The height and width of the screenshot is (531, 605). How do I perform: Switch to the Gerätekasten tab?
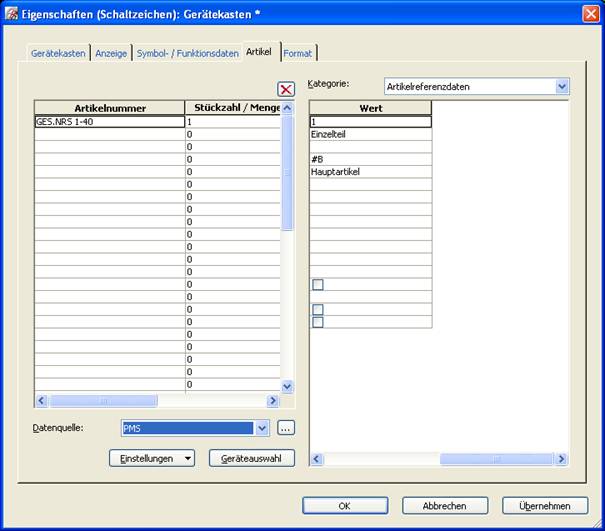58,53
